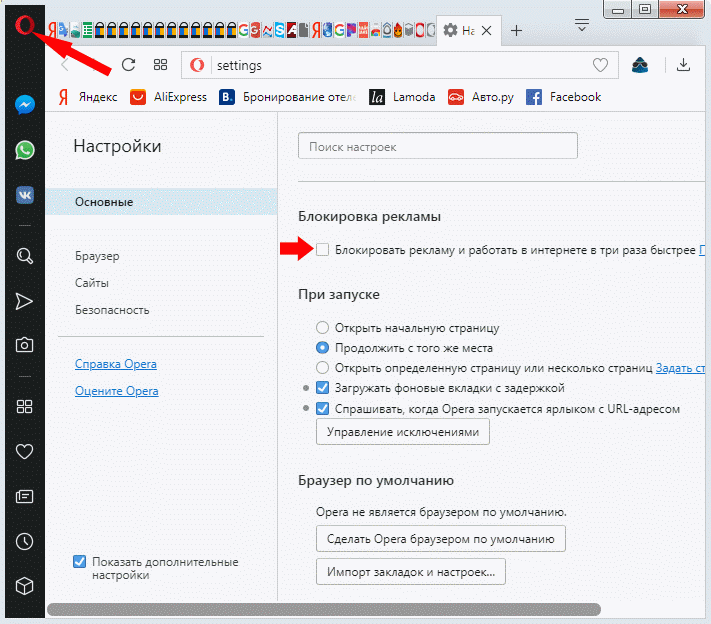The height and width of the screenshot is (624, 711).
Task: Click the horizontal scrollbar at the bottom
Action: coord(324,609)
